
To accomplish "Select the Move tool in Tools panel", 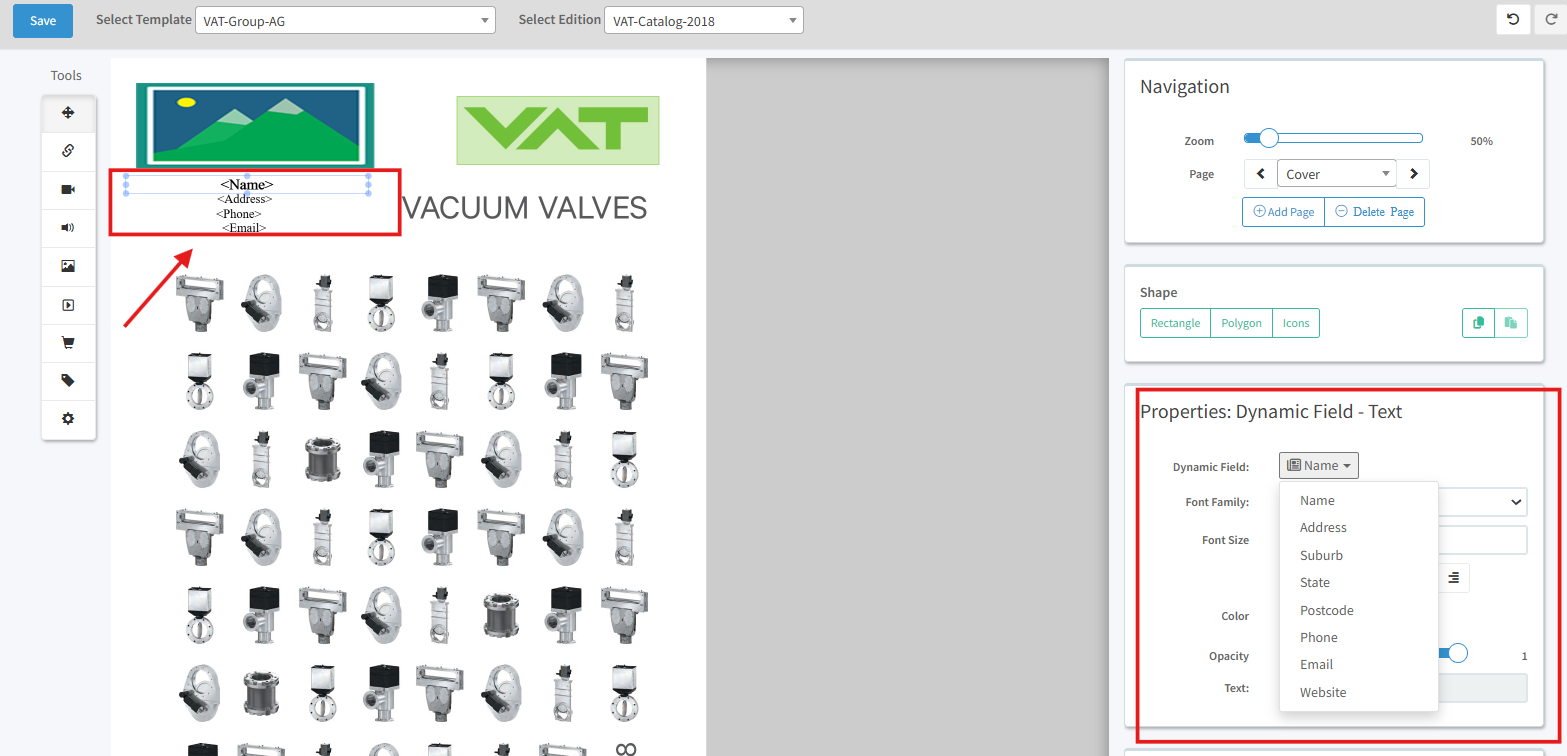I will point(68,113).
